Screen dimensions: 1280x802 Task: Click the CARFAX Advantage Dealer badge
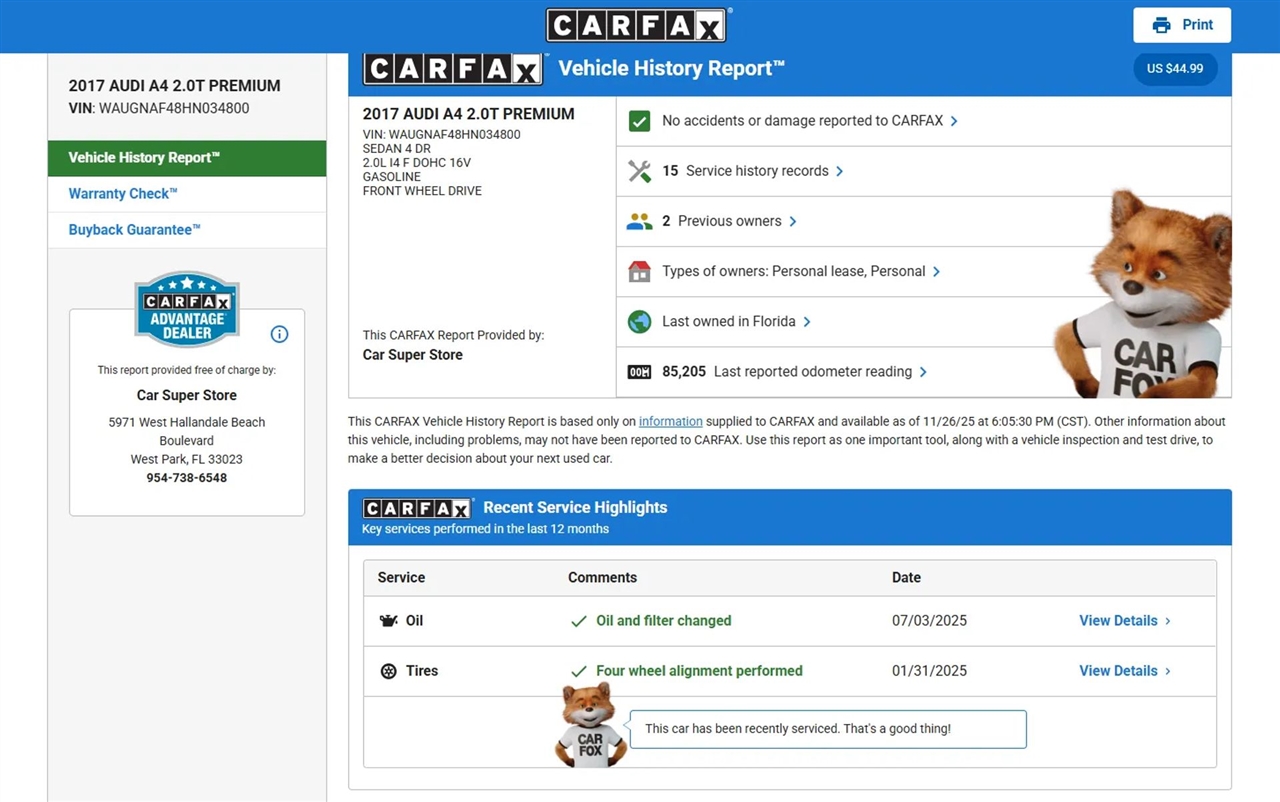click(187, 309)
